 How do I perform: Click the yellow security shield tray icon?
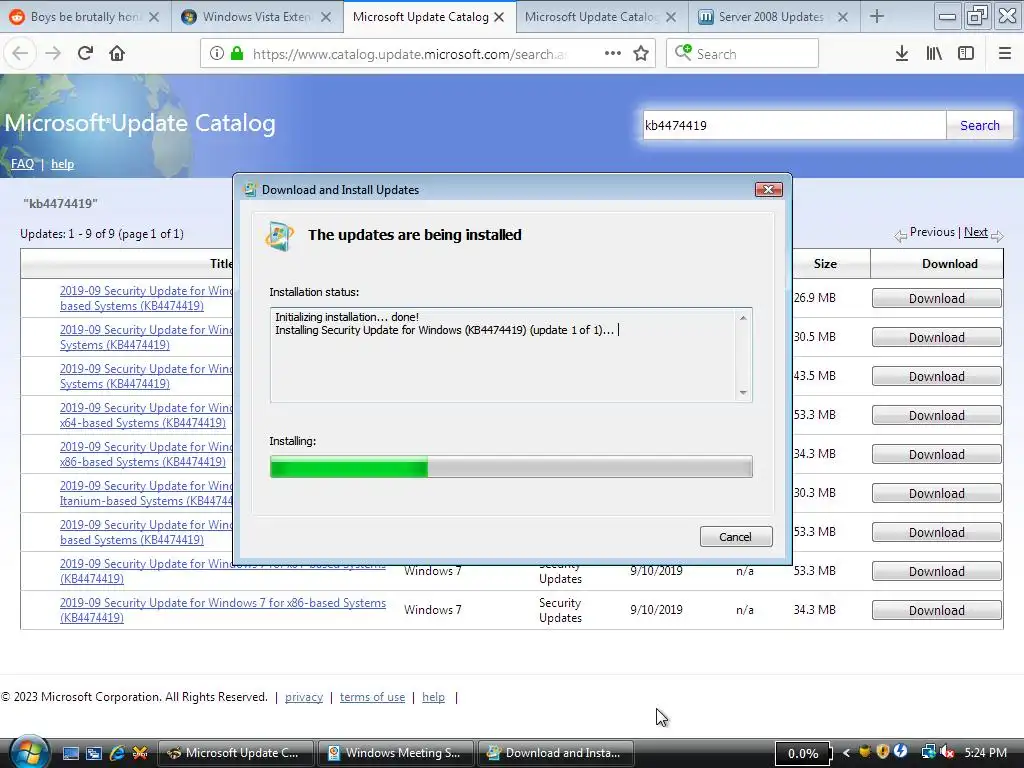point(883,752)
